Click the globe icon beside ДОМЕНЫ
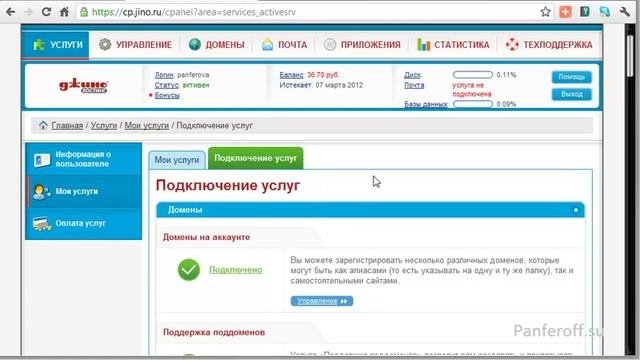The width and height of the screenshot is (640, 360). tap(195, 44)
